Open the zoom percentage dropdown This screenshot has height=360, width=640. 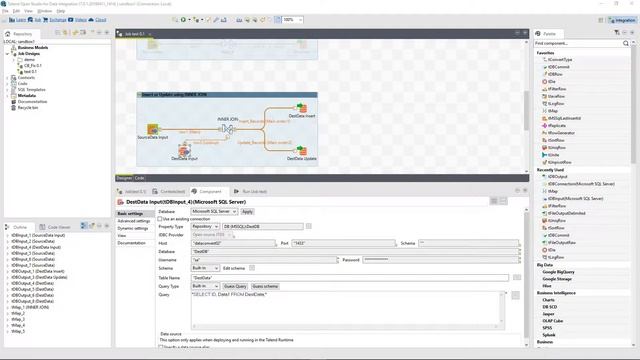(x=301, y=20)
